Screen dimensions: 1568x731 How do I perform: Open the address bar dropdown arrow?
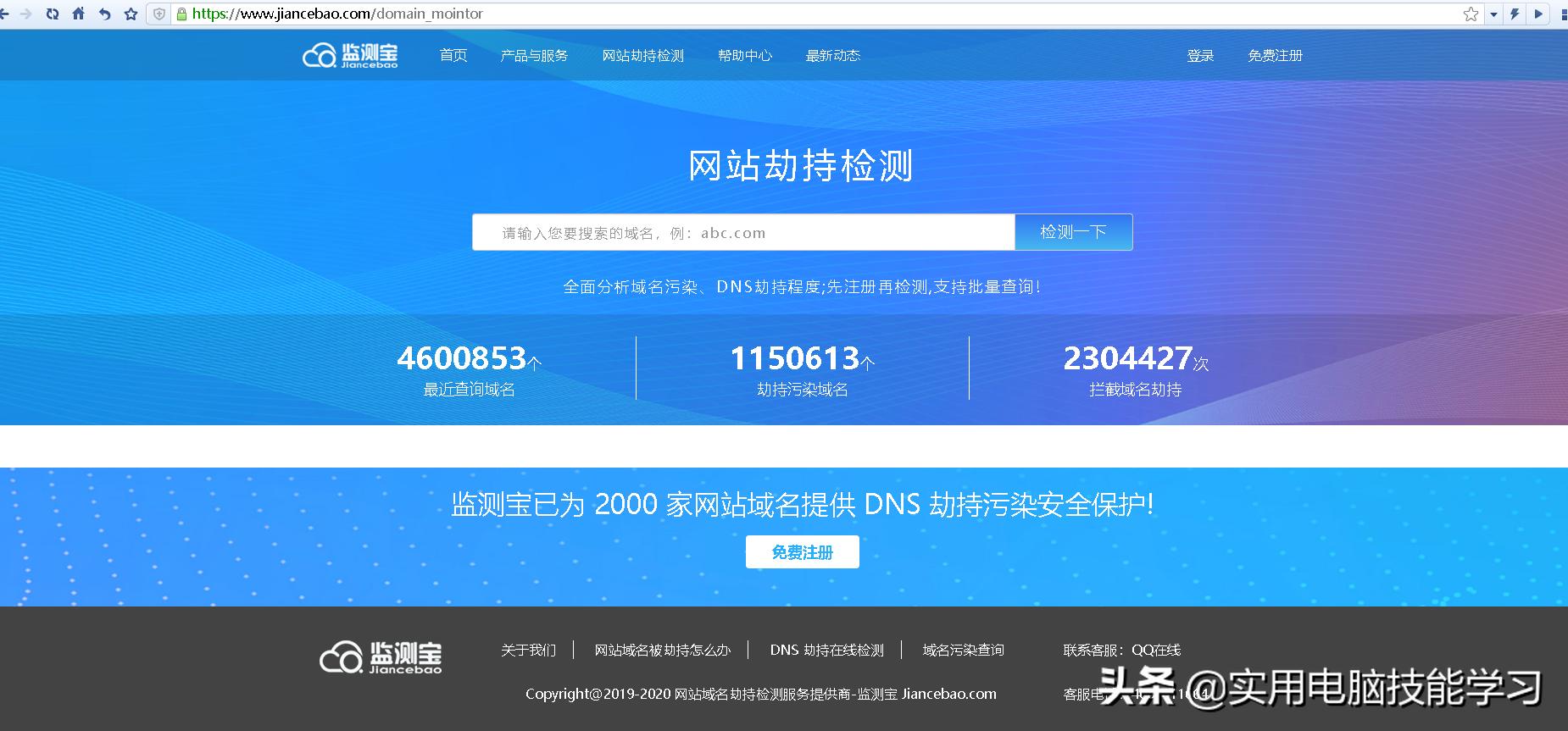tap(1493, 14)
